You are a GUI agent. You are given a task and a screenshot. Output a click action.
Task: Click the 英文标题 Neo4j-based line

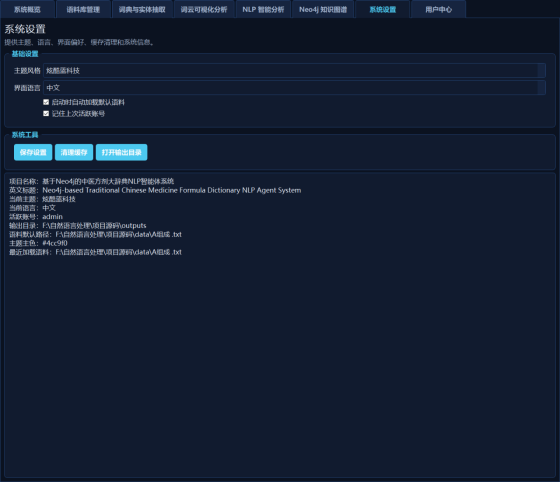point(155,190)
